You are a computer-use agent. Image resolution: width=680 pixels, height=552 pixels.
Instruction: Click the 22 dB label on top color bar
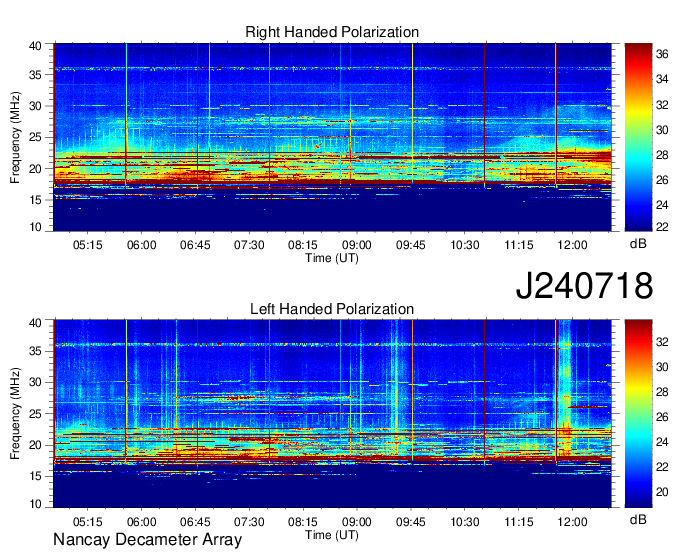point(662,227)
